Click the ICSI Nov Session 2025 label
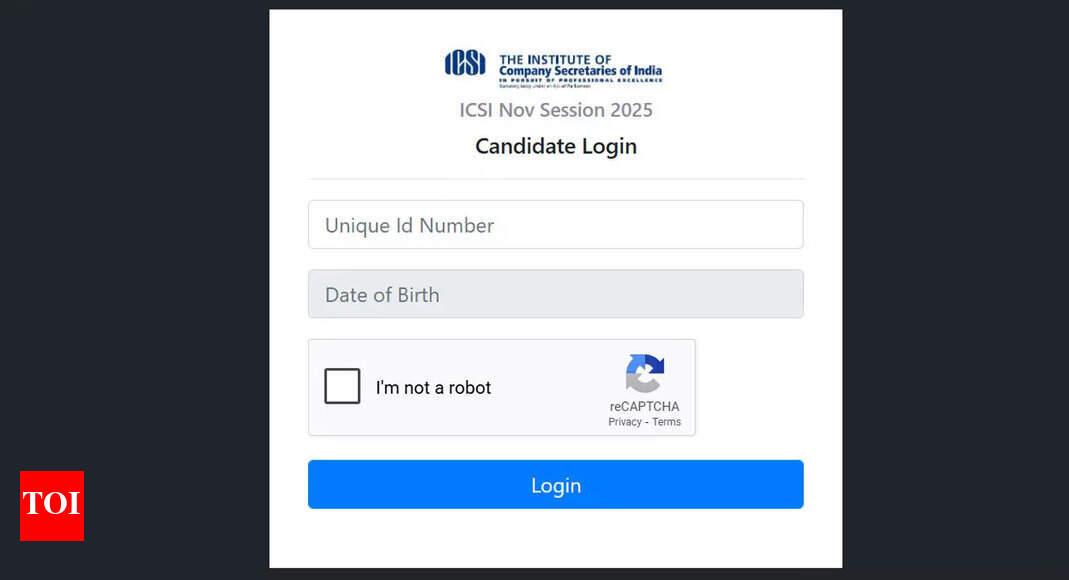The height and width of the screenshot is (580, 1069). coord(556,110)
